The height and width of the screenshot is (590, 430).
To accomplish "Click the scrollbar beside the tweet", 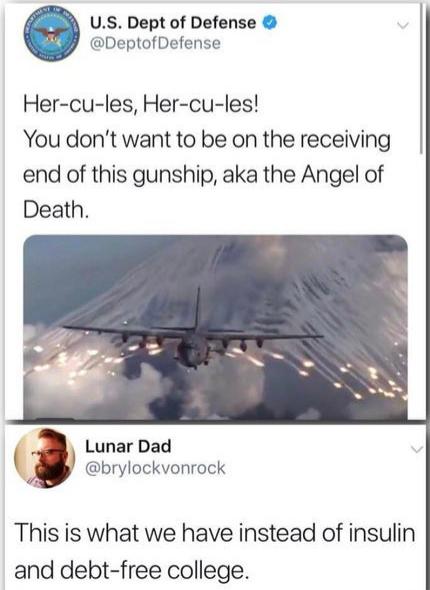I will 421,79.
